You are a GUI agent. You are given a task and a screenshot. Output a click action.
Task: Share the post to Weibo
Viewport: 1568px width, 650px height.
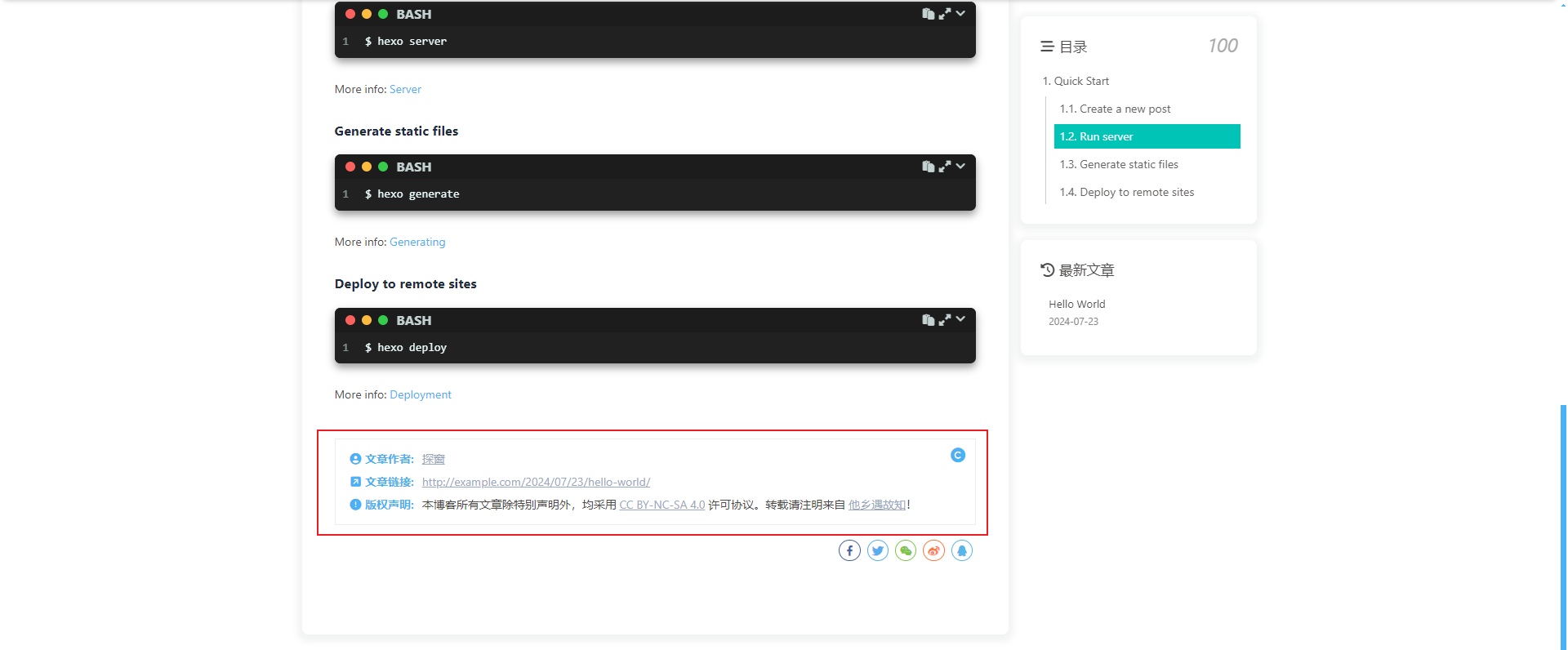coord(933,551)
